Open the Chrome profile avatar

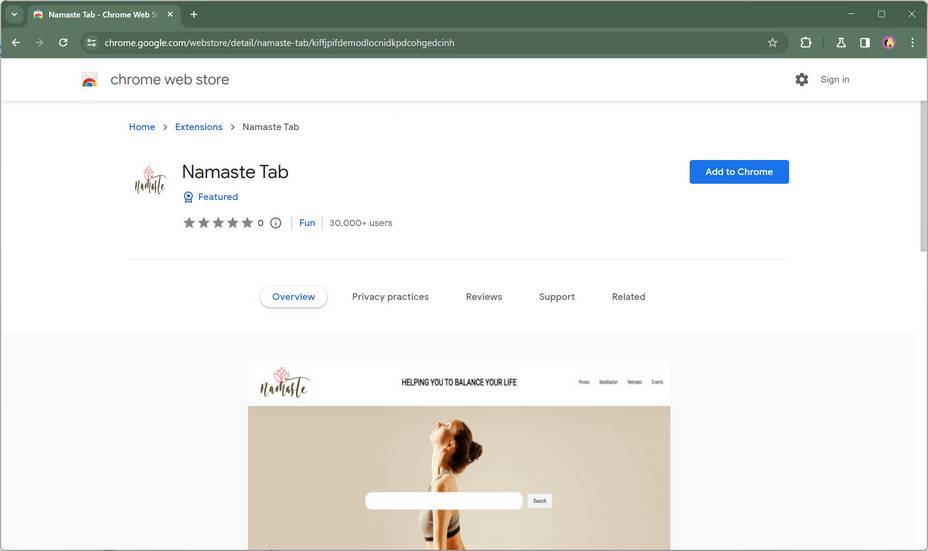889,43
